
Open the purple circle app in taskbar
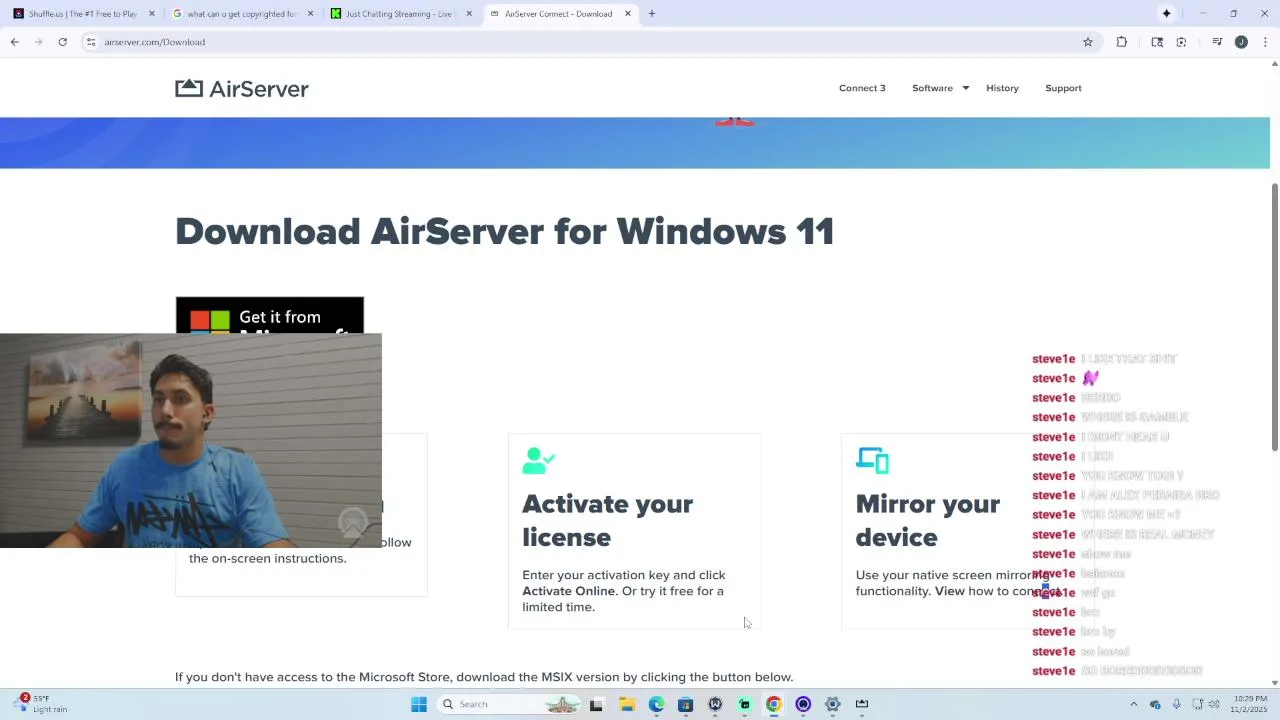[803, 704]
